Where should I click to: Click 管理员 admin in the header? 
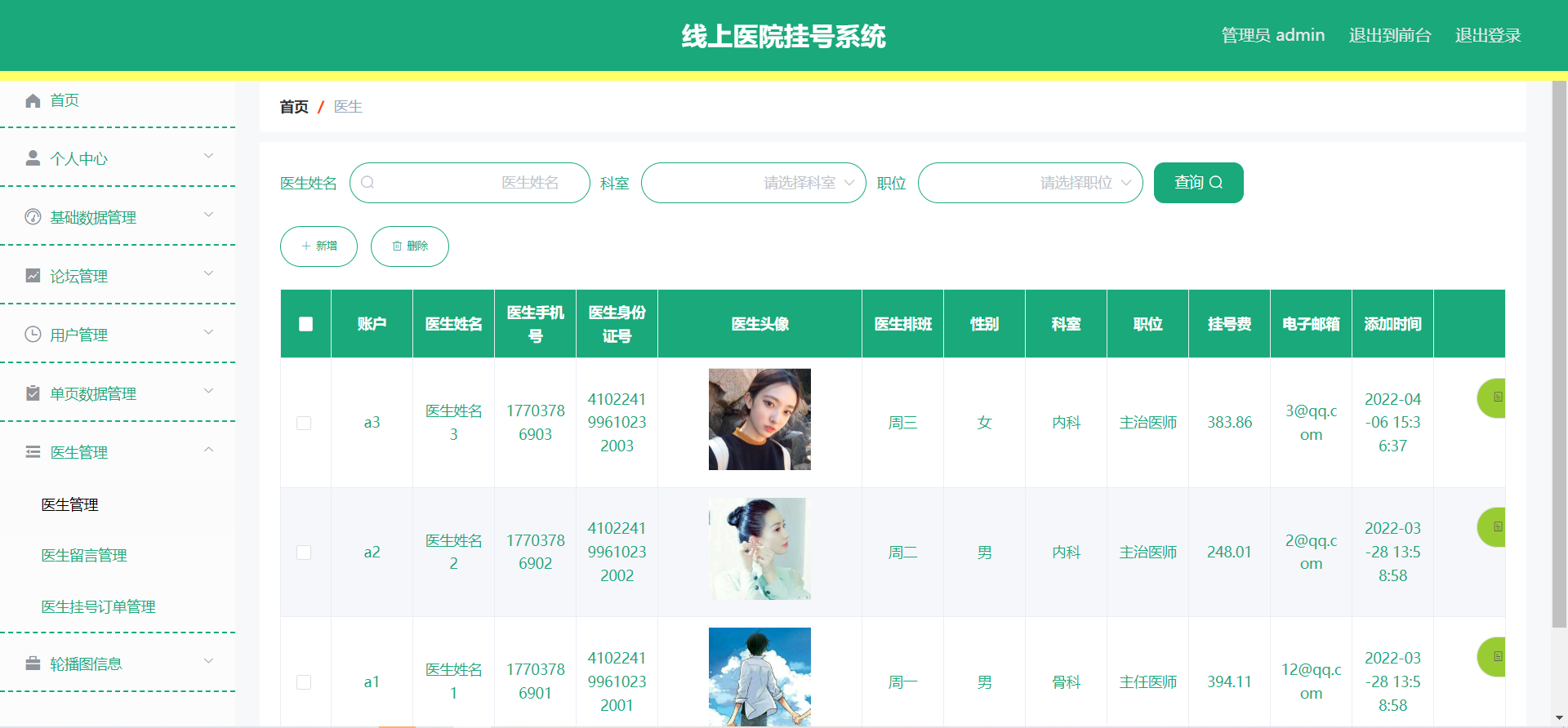1273,35
